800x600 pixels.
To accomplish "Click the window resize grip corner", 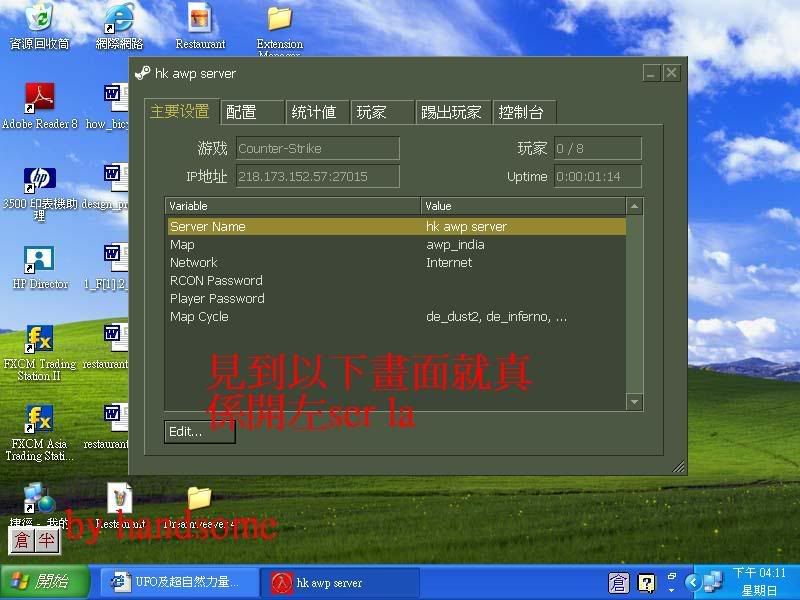I will point(679,466).
